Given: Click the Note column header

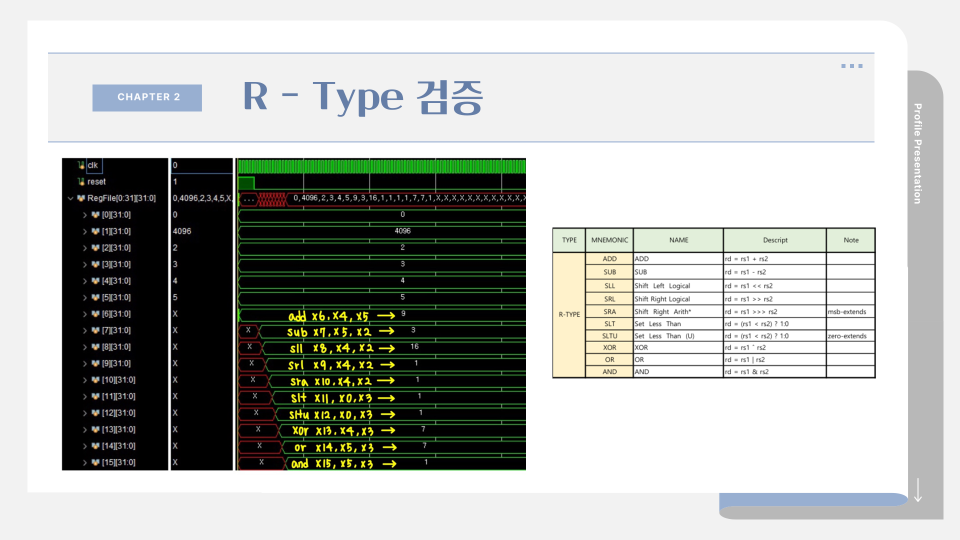Looking at the screenshot, I should (x=851, y=240).
